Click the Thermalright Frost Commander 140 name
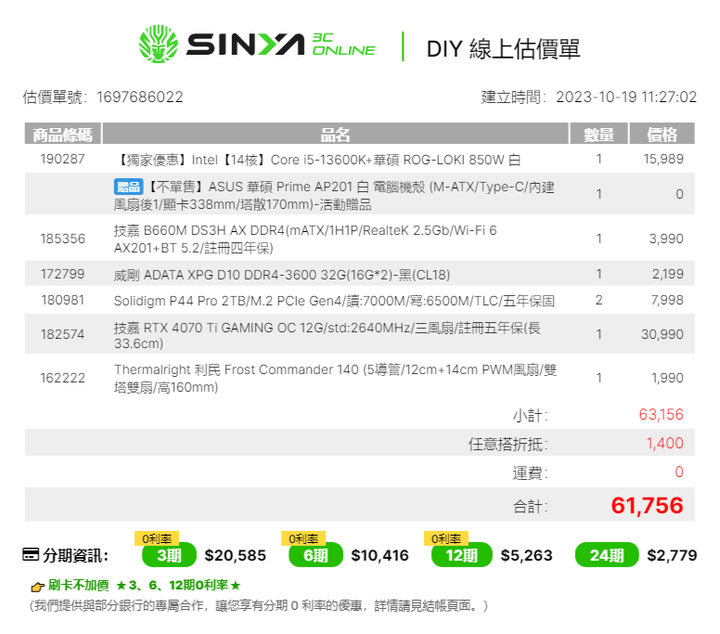 tap(335, 378)
